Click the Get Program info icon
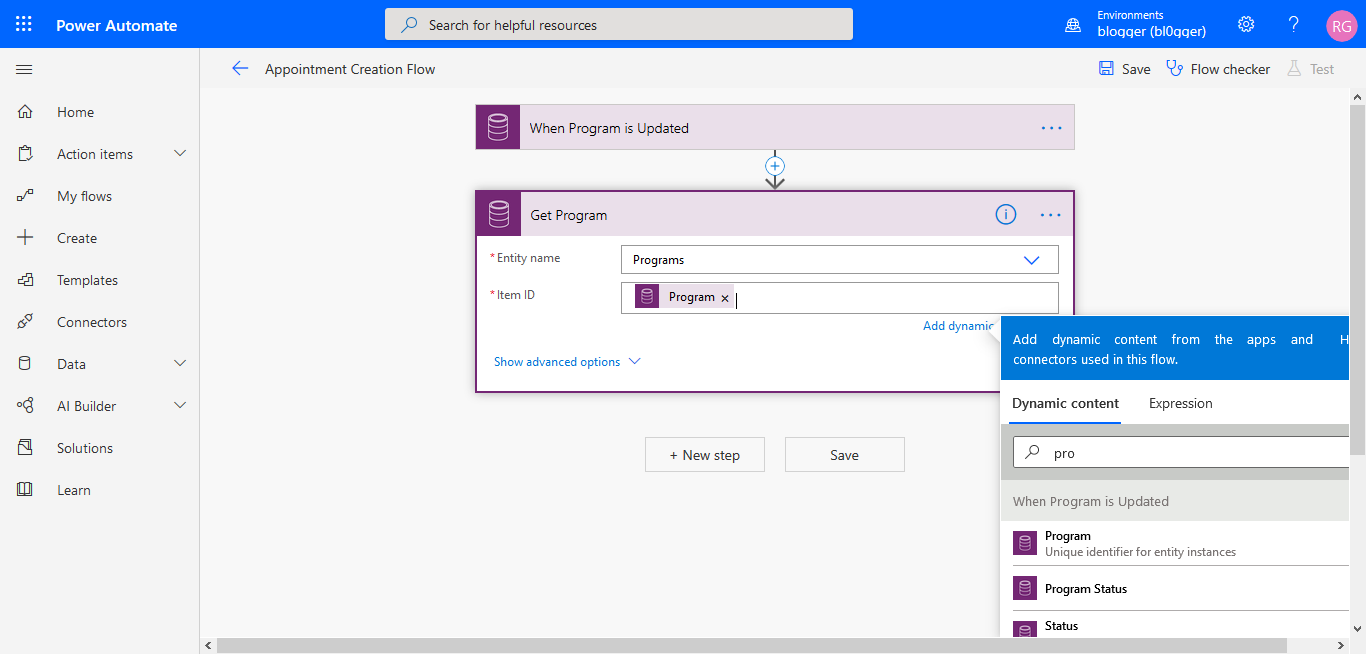This screenshot has height=654, width=1366. [1006, 214]
